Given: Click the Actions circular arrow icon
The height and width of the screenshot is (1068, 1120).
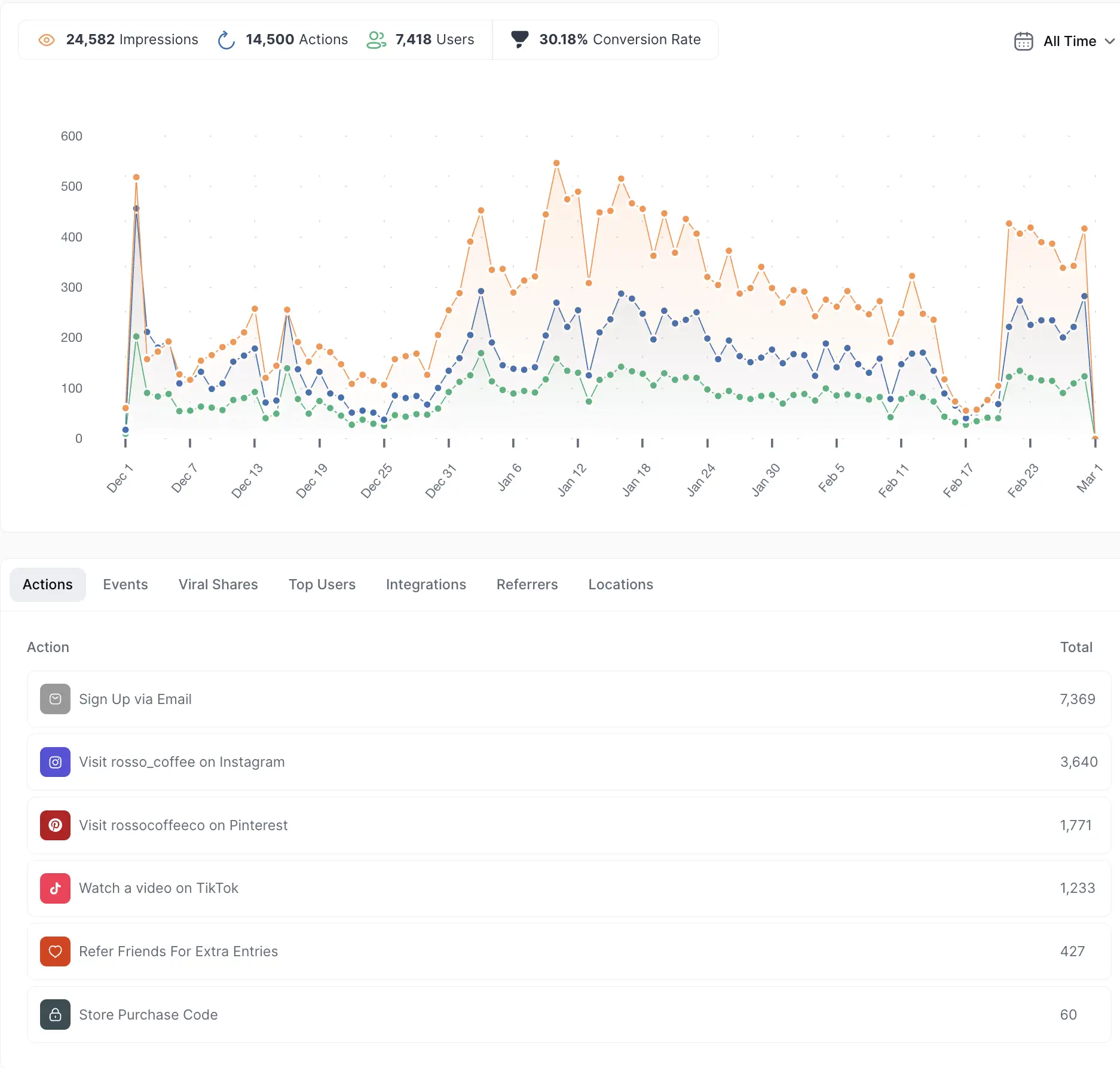Looking at the screenshot, I should (x=226, y=40).
